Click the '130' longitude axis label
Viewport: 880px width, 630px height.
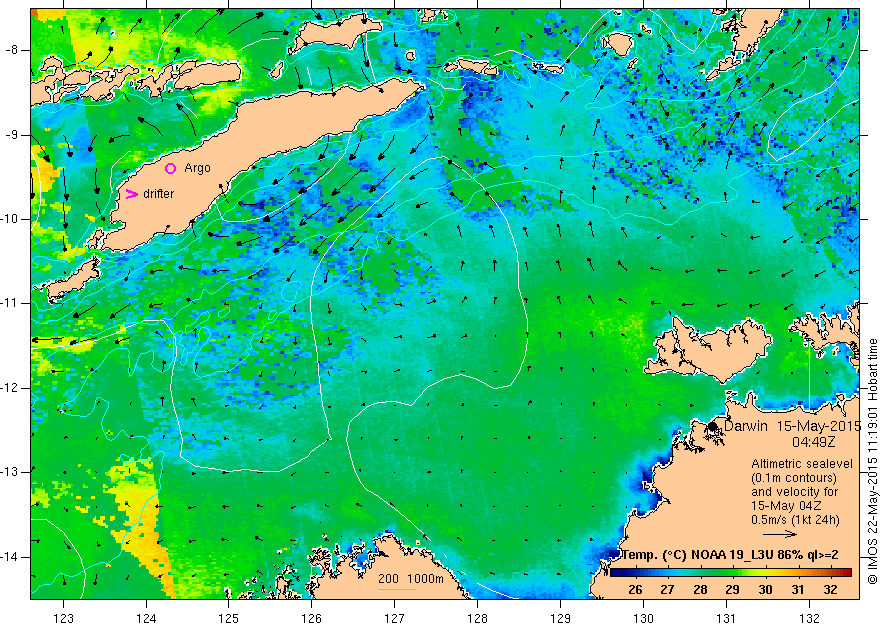644,618
